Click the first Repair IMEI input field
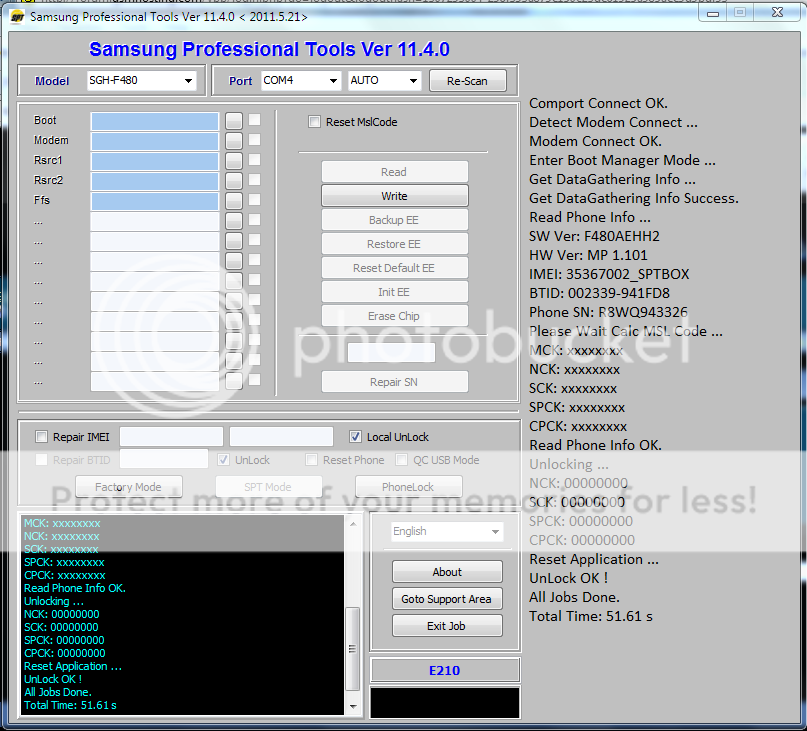Image resolution: width=807 pixels, height=731 pixels. click(171, 437)
